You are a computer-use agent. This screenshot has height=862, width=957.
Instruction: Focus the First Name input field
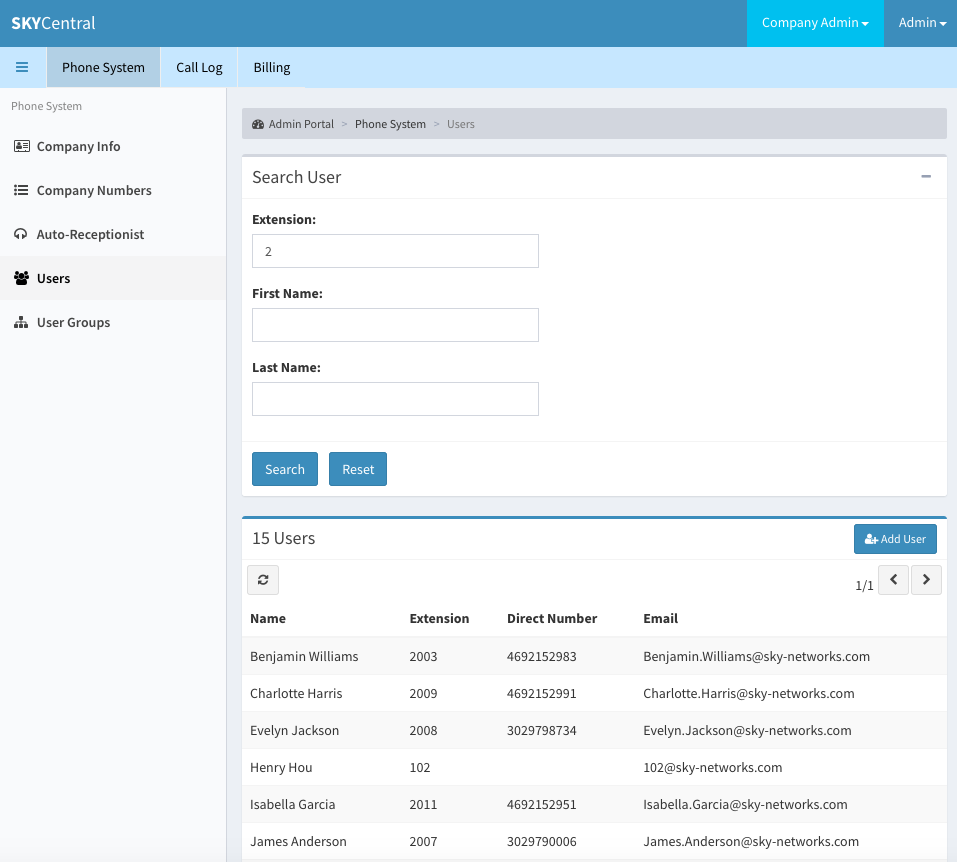pos(395,325)
